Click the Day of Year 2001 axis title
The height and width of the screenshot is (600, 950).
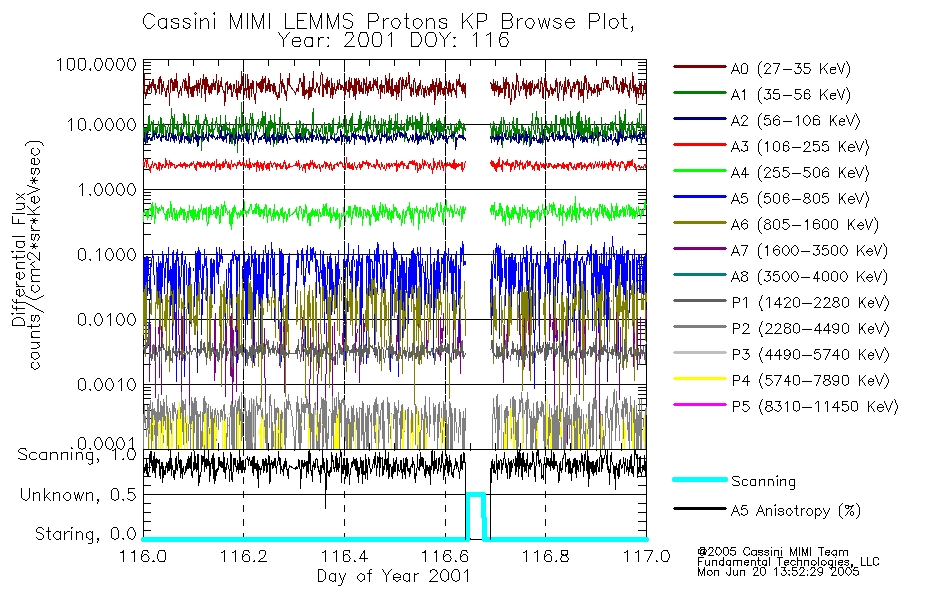pyautogui.click(x=394, y=576)
